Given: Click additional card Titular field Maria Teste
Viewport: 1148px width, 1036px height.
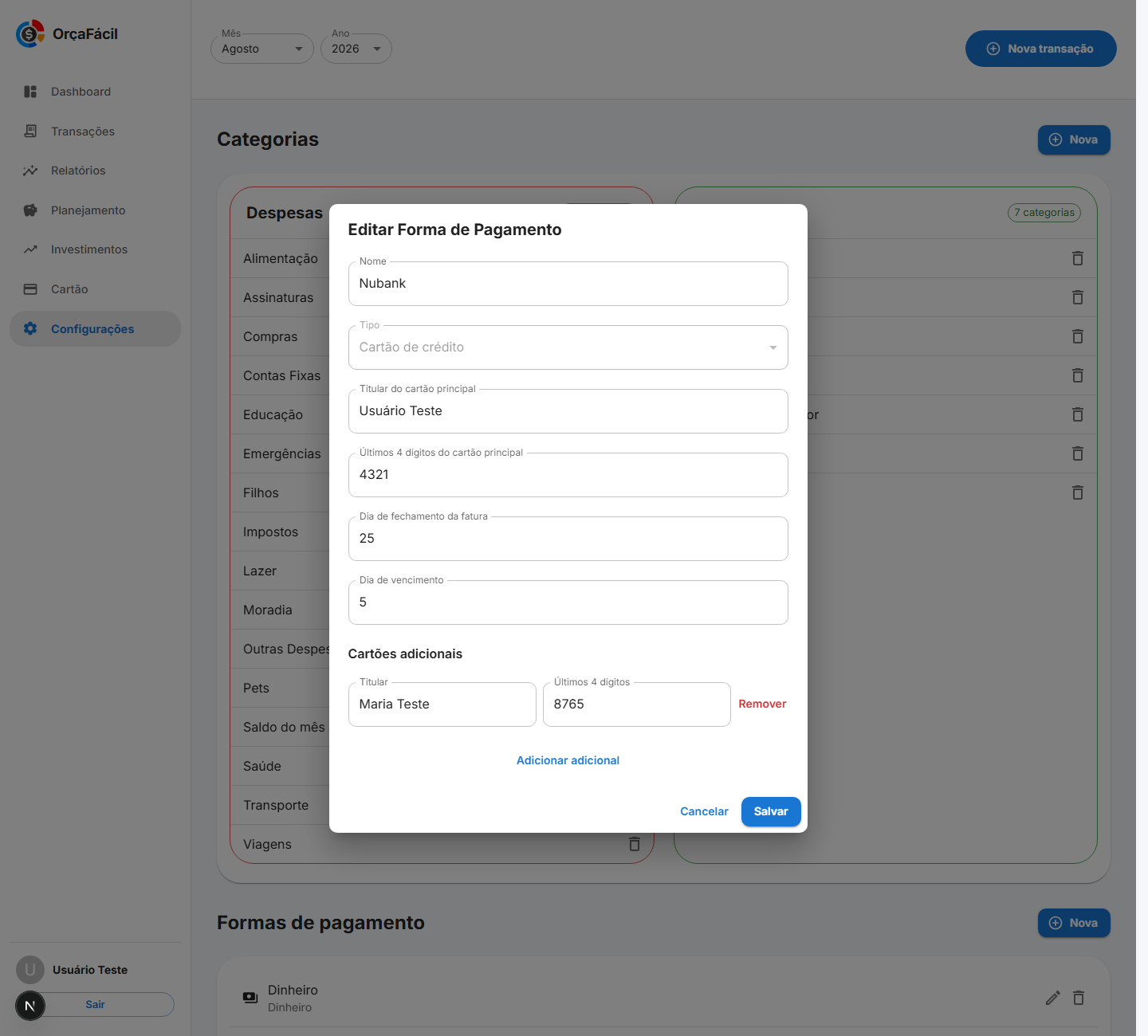Looking at the screenshot, I should coord(442,704).
